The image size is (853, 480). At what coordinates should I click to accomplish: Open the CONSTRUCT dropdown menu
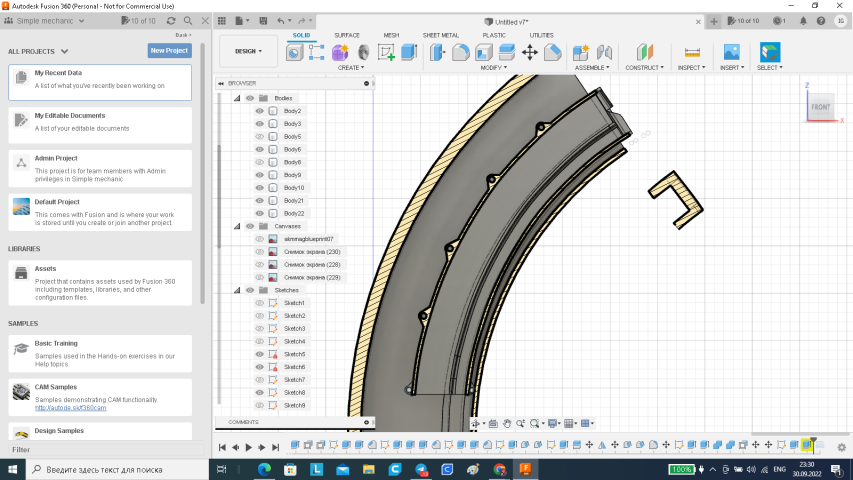pos(645,67)
